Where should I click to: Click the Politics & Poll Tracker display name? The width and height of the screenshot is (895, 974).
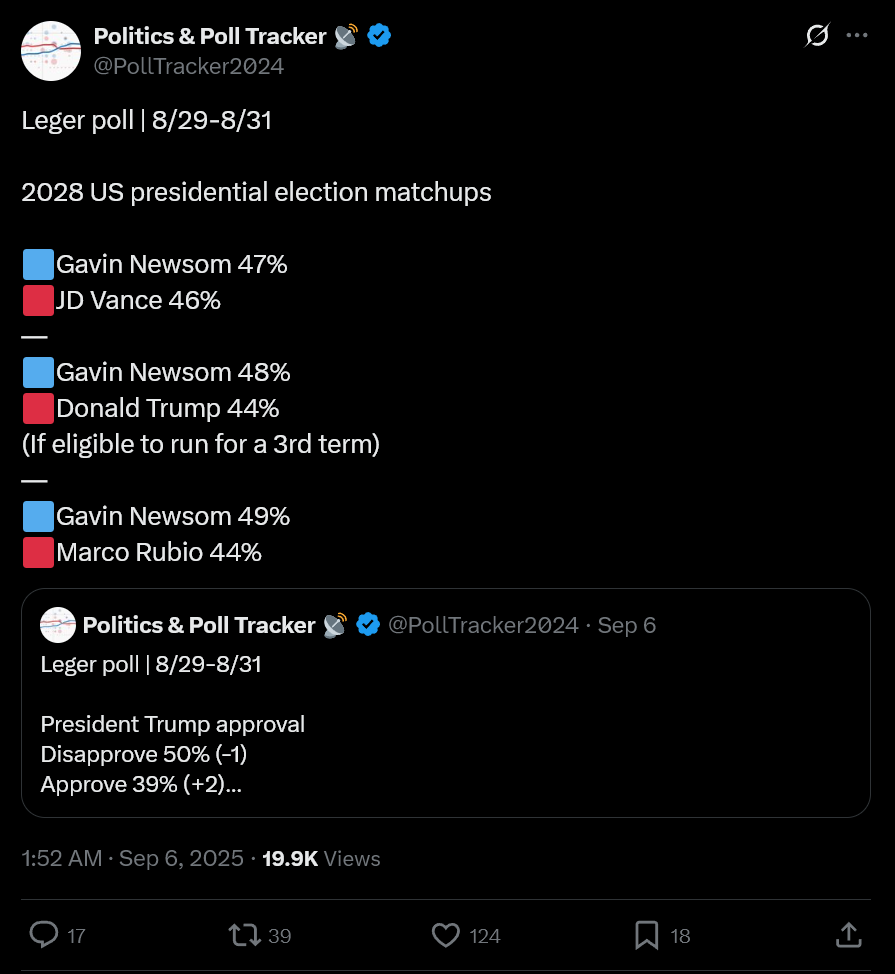click(x=210, y=36)
